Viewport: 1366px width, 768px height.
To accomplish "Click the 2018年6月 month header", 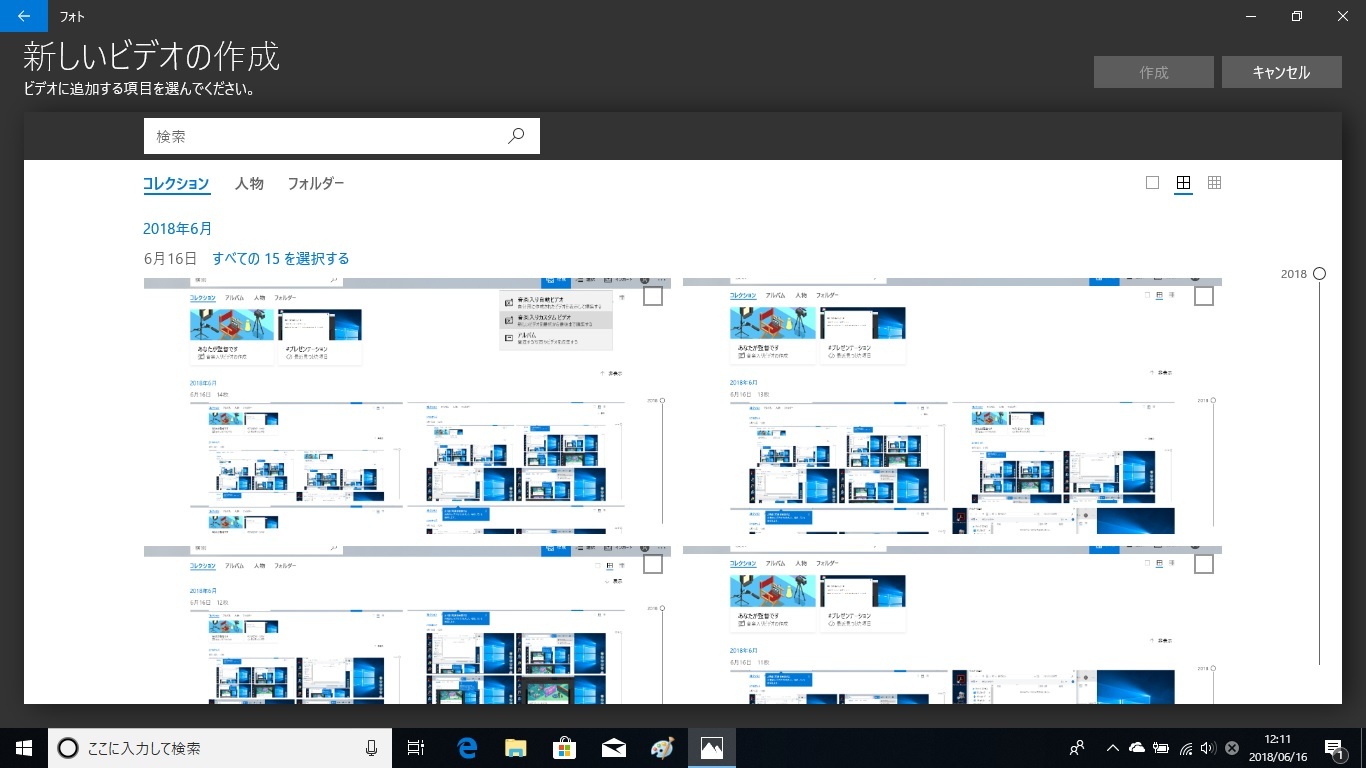I will pyautogui.click(x=177, y=229).
